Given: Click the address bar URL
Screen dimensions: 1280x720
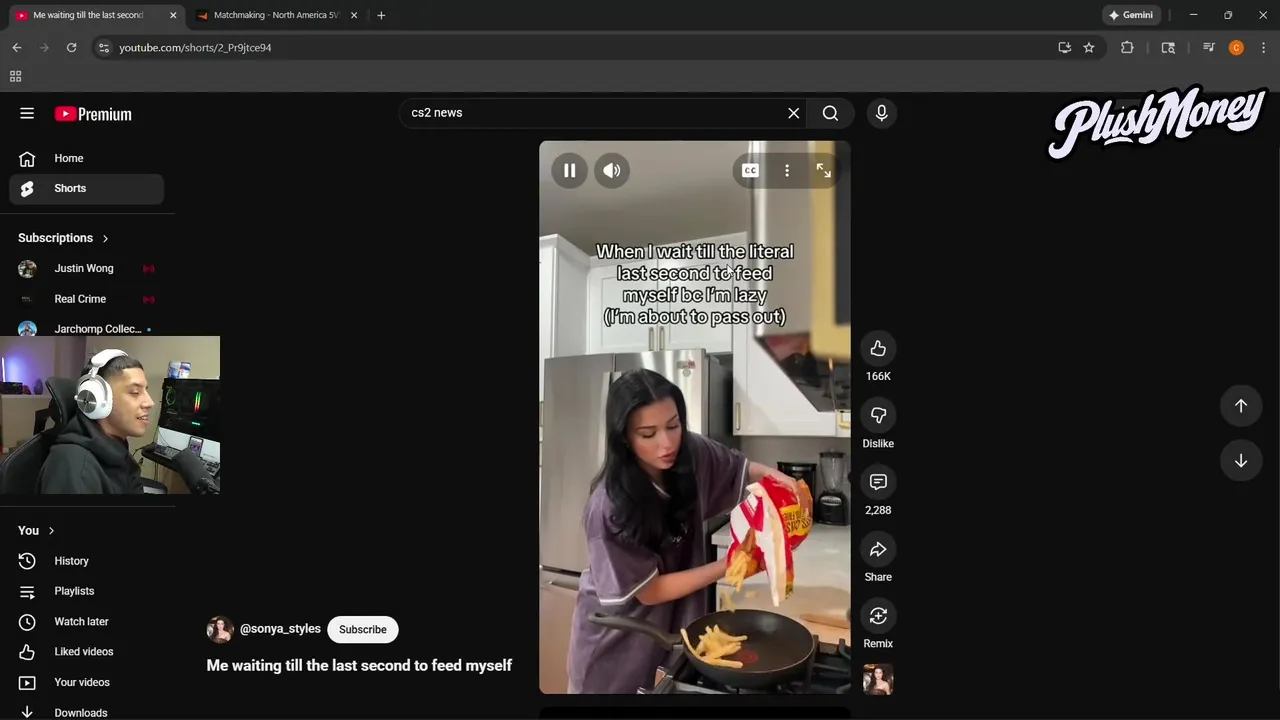Looking at the screenshot, I should click(x=195, y=47).
